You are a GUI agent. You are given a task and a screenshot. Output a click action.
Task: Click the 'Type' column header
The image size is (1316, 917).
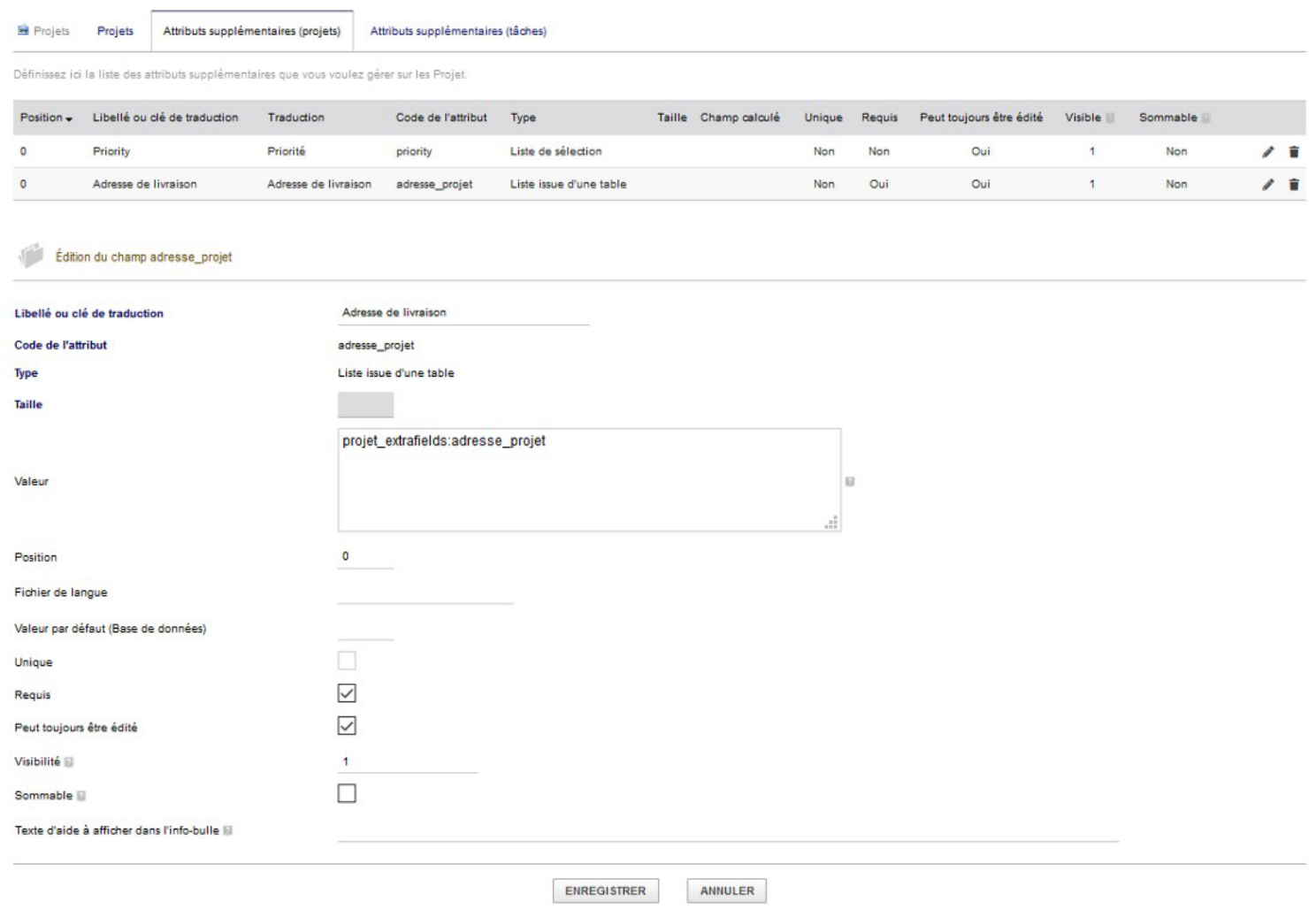(x=523, y=118)
